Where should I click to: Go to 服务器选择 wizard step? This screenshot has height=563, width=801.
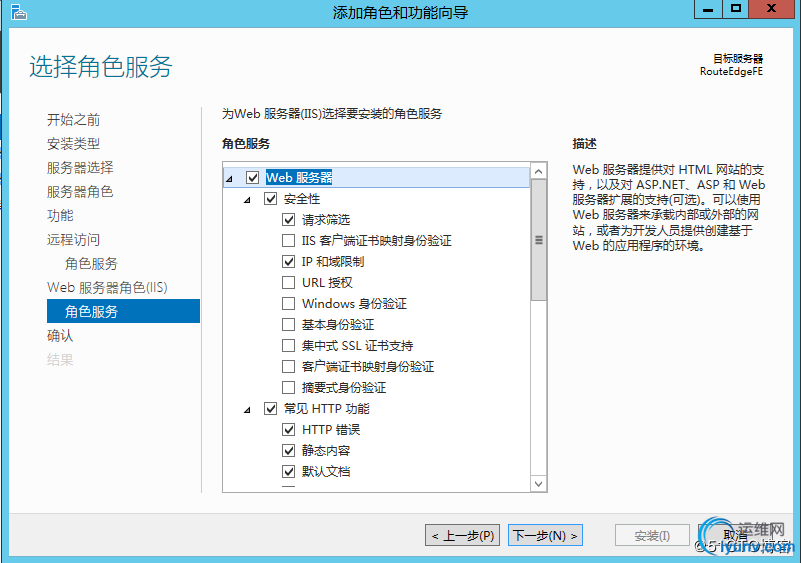[x=80, y=168]
